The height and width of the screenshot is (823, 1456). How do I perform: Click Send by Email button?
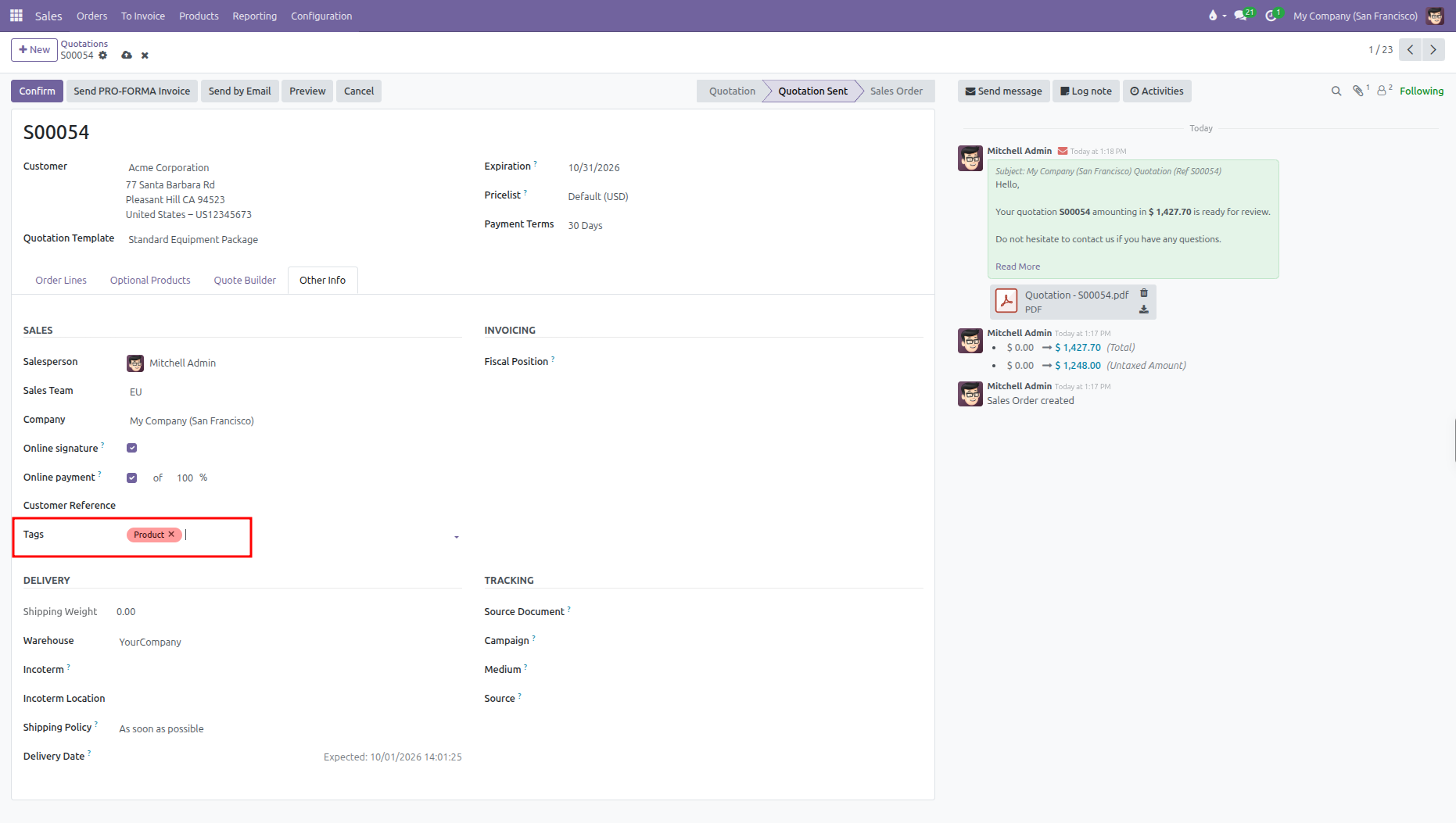coord(239,91)
